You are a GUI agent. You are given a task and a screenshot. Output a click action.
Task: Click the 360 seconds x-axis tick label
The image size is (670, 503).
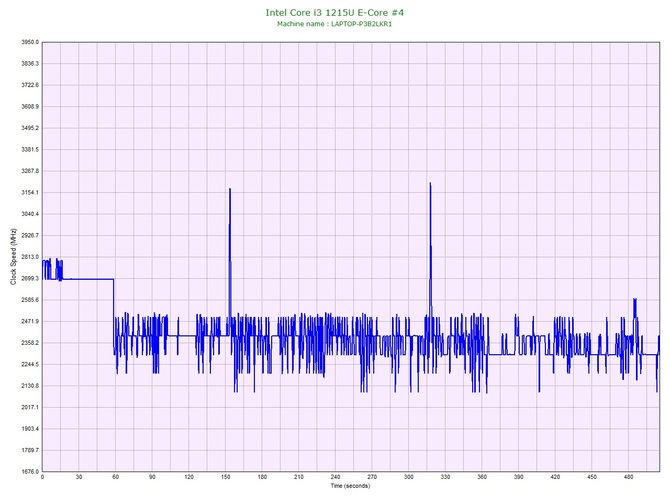pyautogui.click(x=482, y=477)
